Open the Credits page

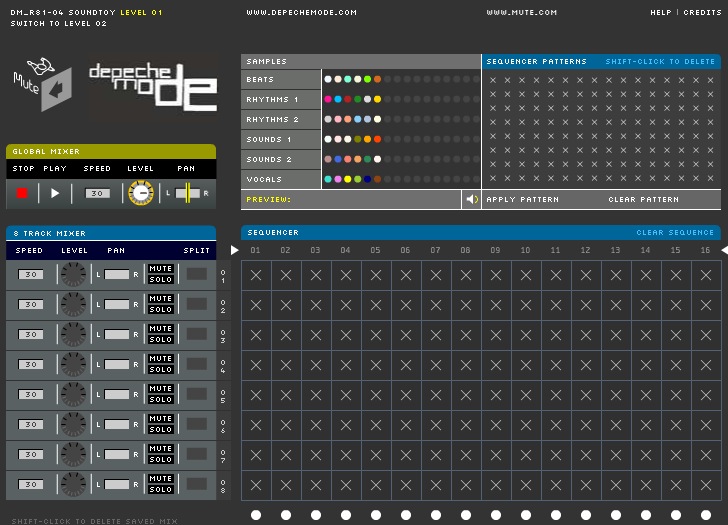tap(702, 13)
